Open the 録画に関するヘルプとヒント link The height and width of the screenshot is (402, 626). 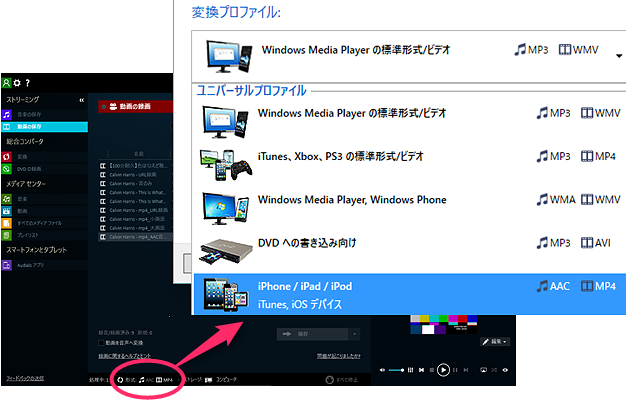tap(125, 356)
